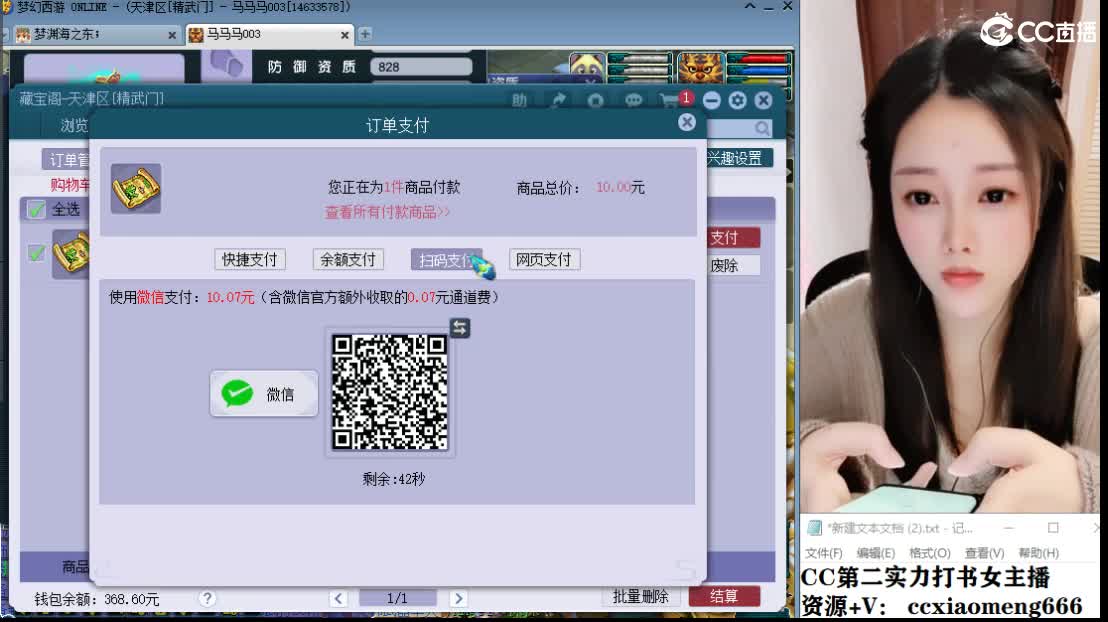
Task: Click the question mark beside 钱包余额
Action: pyautogui.click(x=207, y=596)
